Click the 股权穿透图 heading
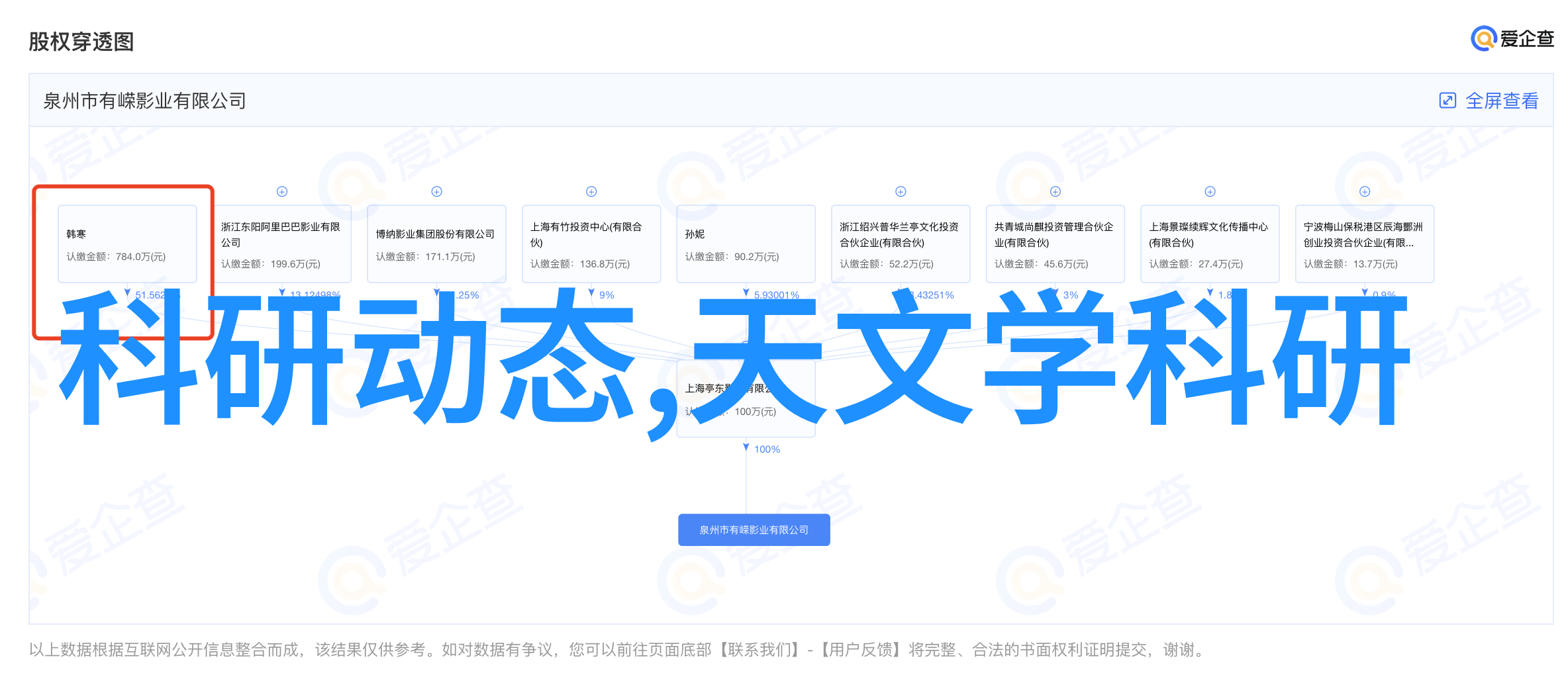This screenshot has height=679, width=1568. pos(81,42)
